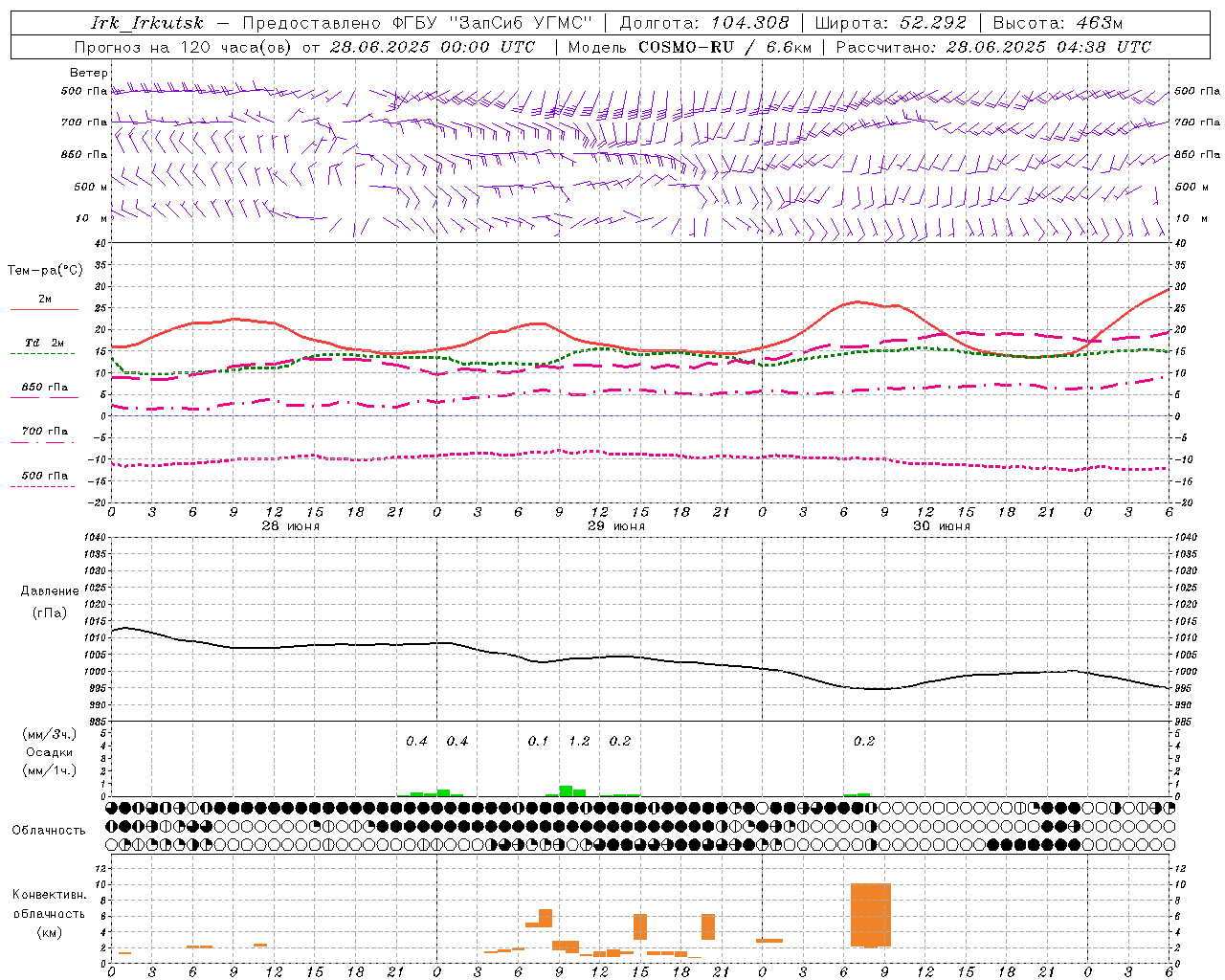
Task: Click the (мм/1ч.) units label
Action: [49, 770]
